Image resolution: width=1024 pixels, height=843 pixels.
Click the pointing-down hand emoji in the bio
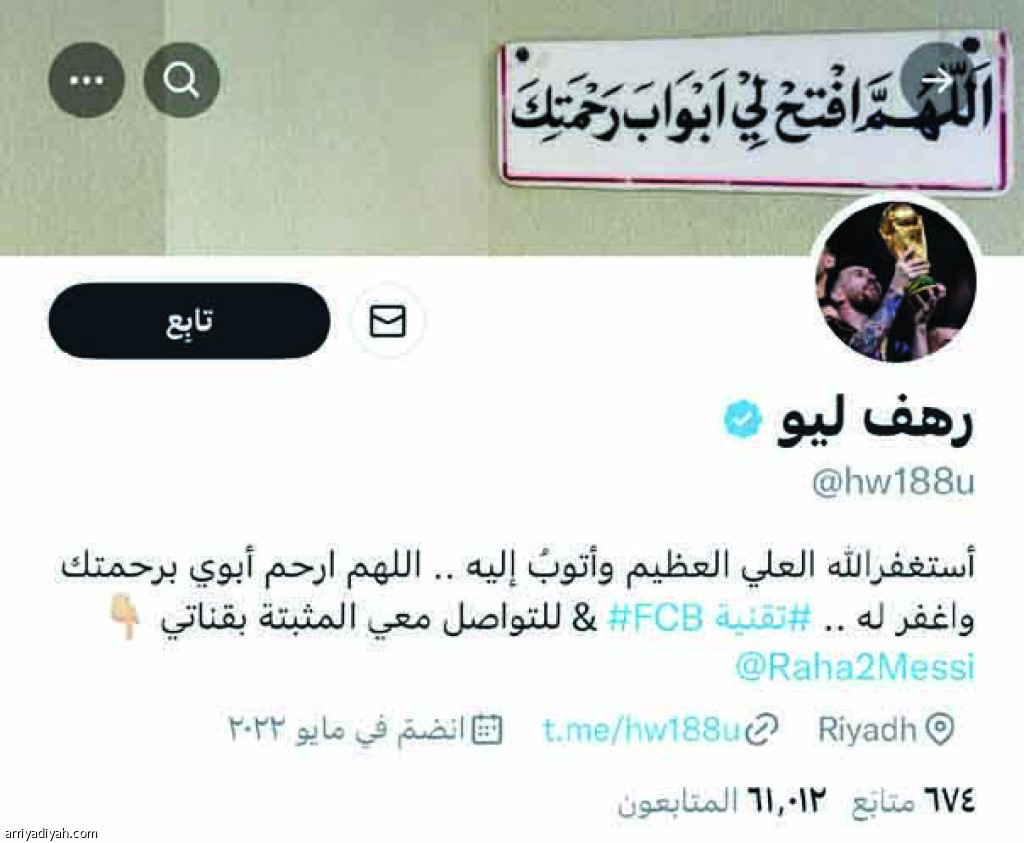point(123,616)
